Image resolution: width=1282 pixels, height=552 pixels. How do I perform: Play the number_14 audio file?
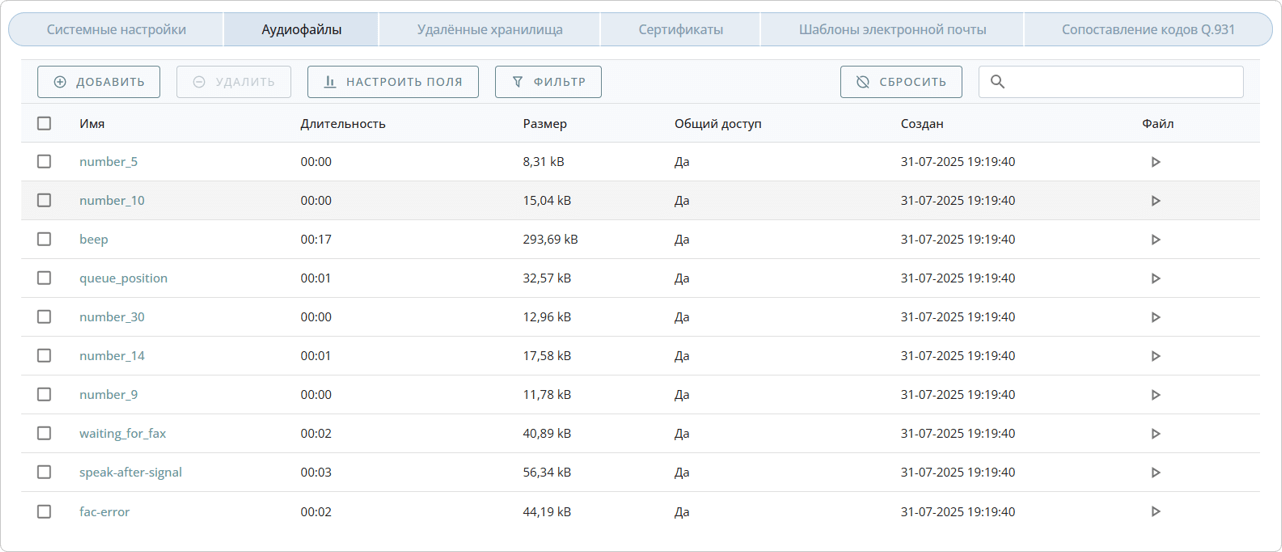(1155, 356)
